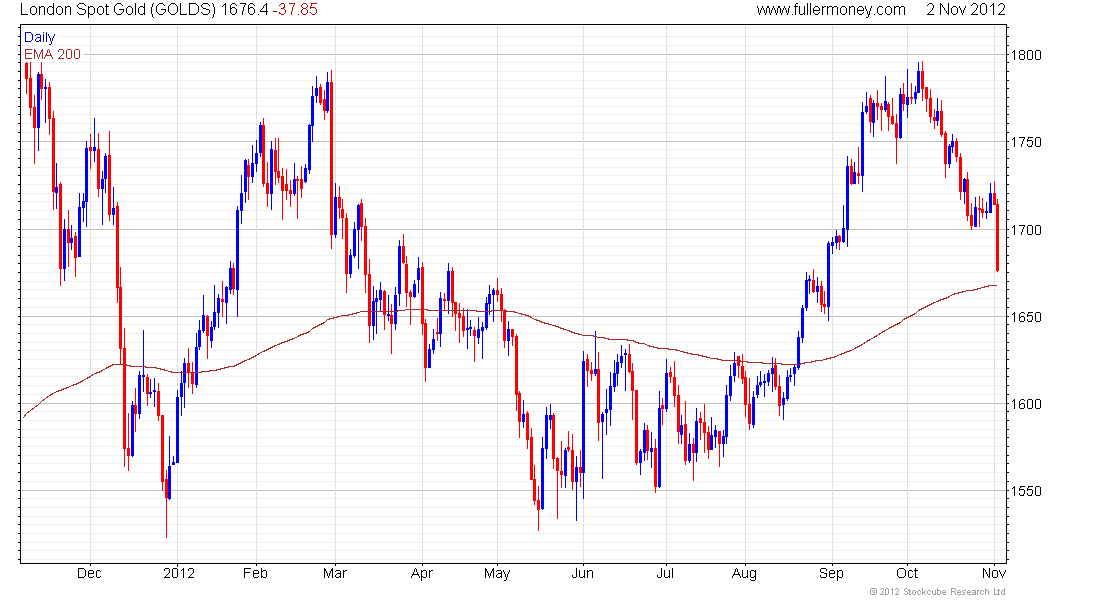Viewport: 1100px width, 600px height.
Task: Click the 'Feb' month axis label
Action: [x=255, y=573]
